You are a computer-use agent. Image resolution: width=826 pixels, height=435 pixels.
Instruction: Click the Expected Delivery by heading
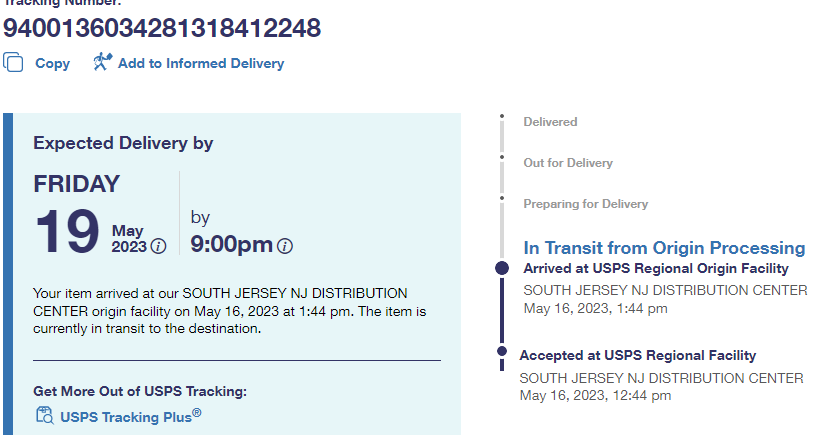pos(123,143)
